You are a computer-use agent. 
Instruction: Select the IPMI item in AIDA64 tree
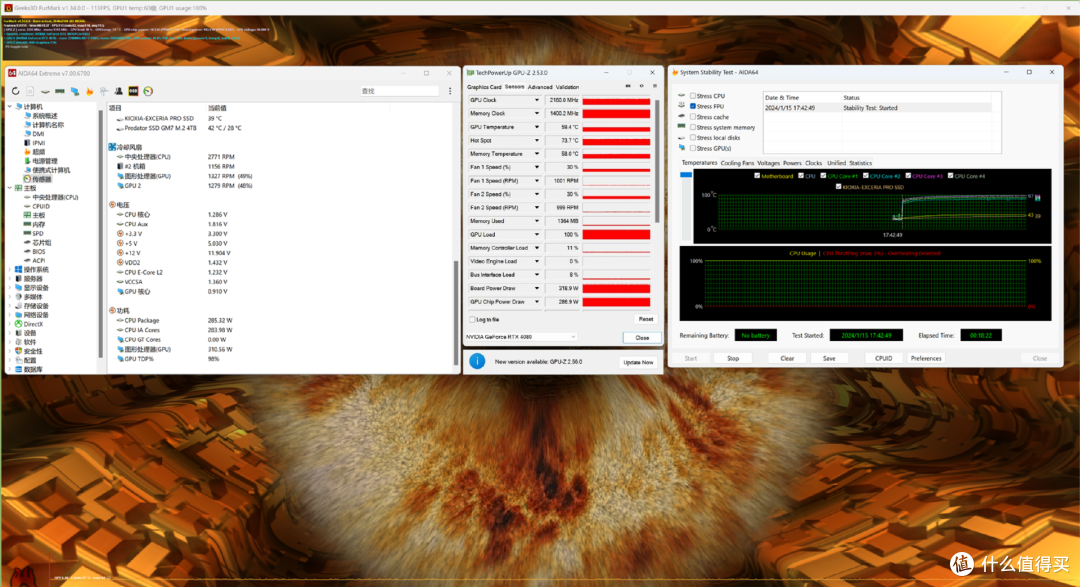34,143
